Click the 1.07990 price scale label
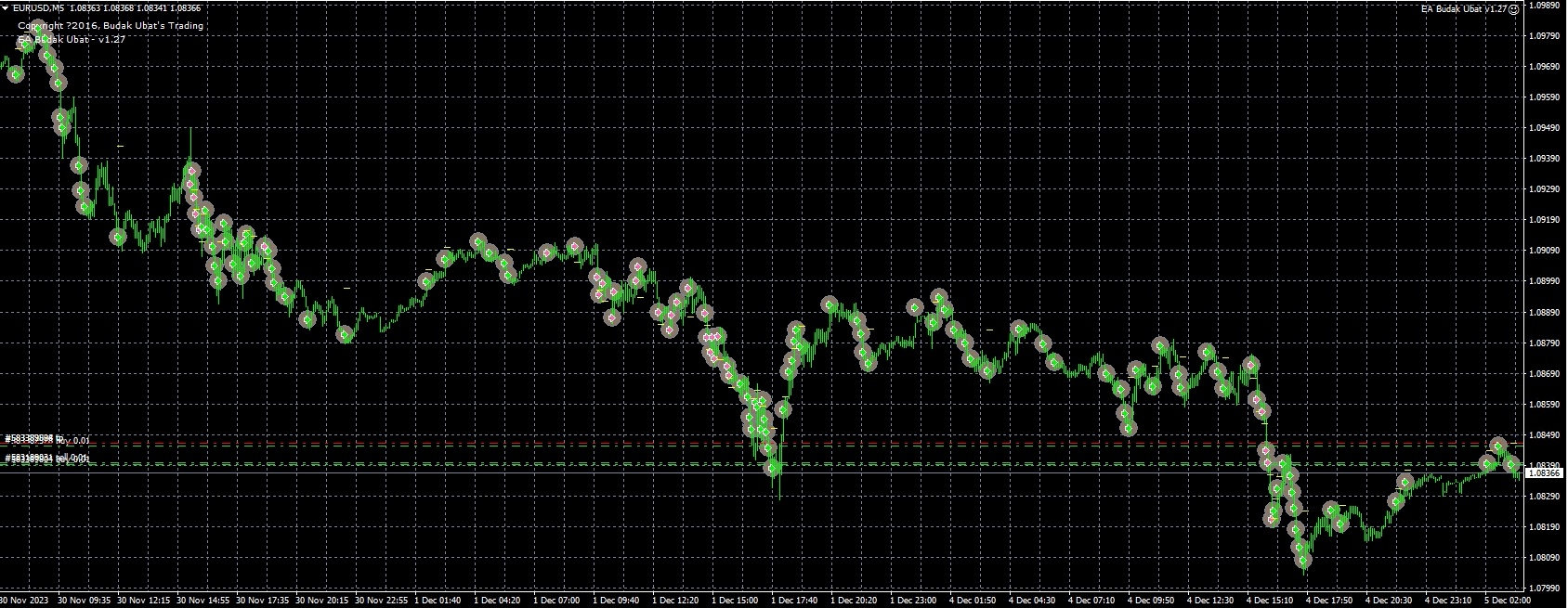 tap(1544, 588)
